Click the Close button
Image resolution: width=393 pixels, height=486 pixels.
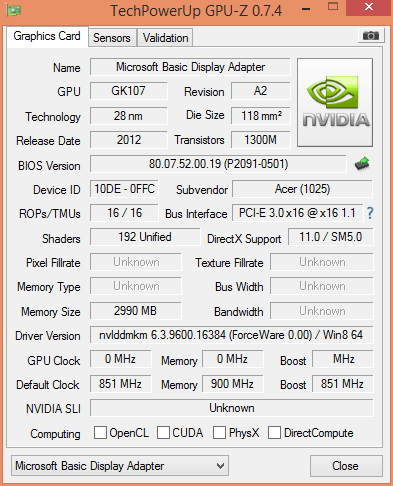point(345,466)
